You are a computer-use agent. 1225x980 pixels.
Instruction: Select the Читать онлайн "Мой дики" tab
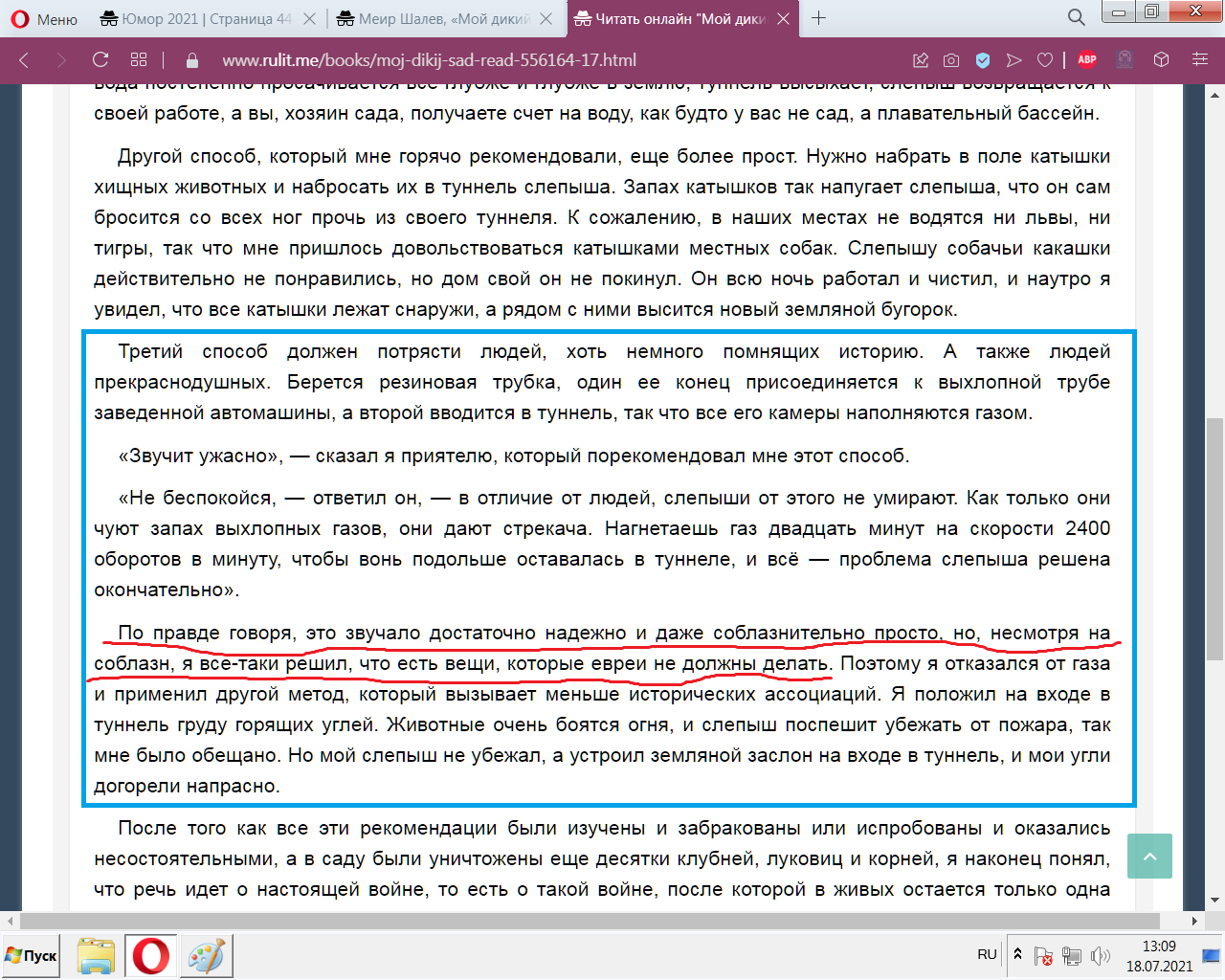[683, 18]
